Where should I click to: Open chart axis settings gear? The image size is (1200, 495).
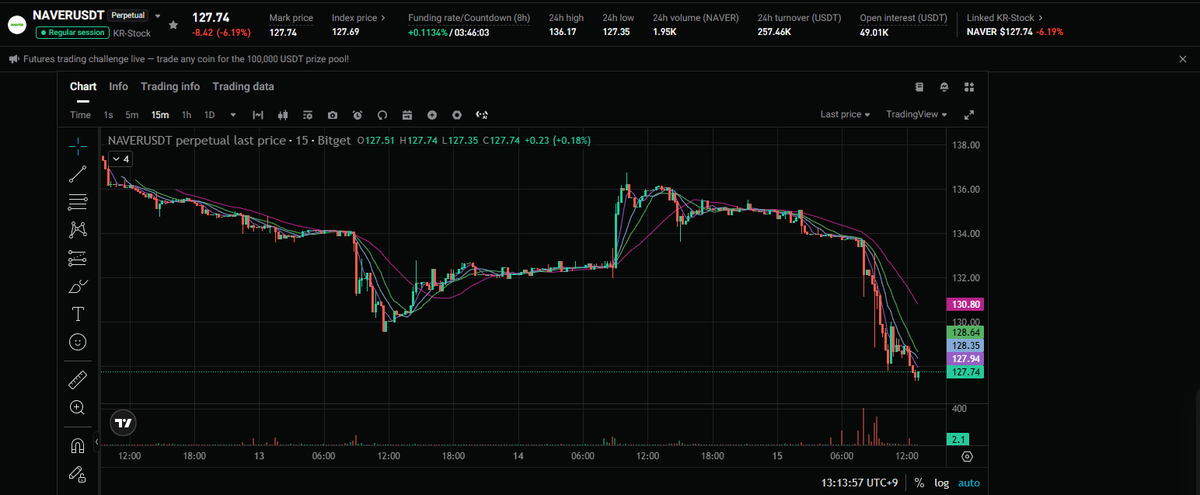(x=966, y=456)
